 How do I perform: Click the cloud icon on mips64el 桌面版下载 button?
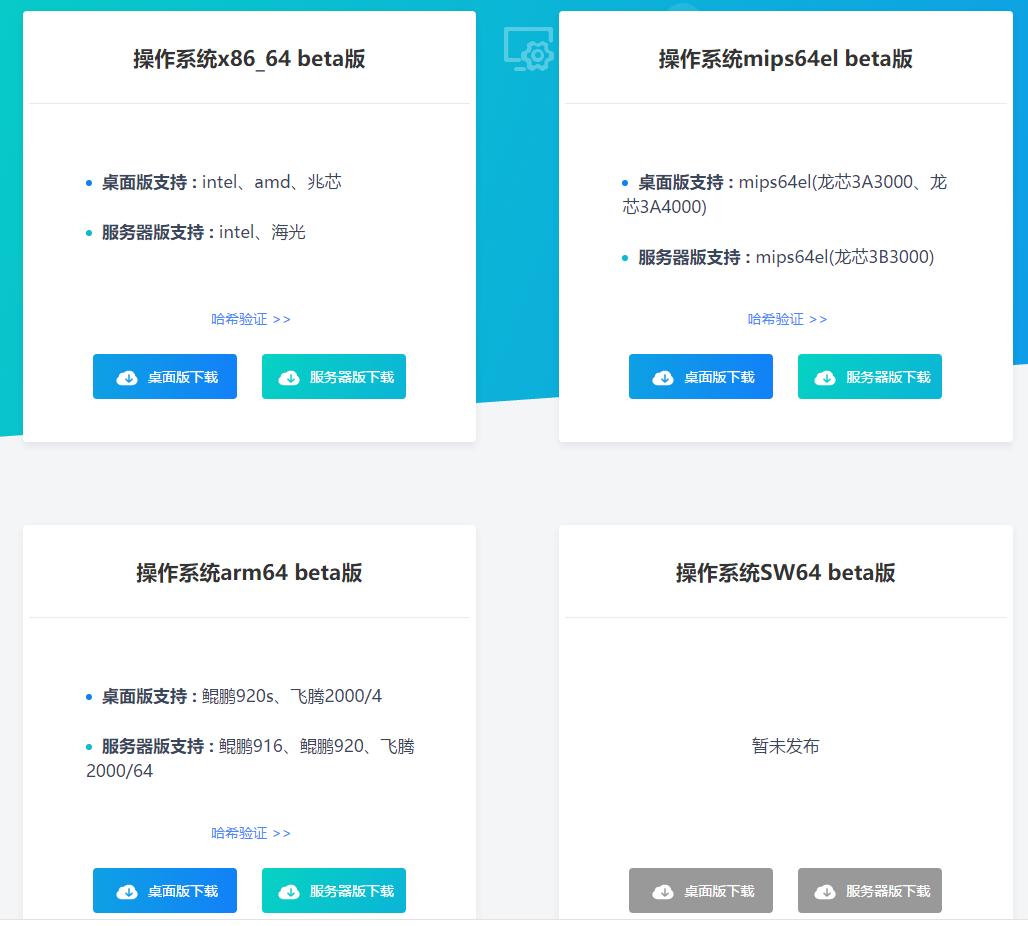tap(663, 377)
